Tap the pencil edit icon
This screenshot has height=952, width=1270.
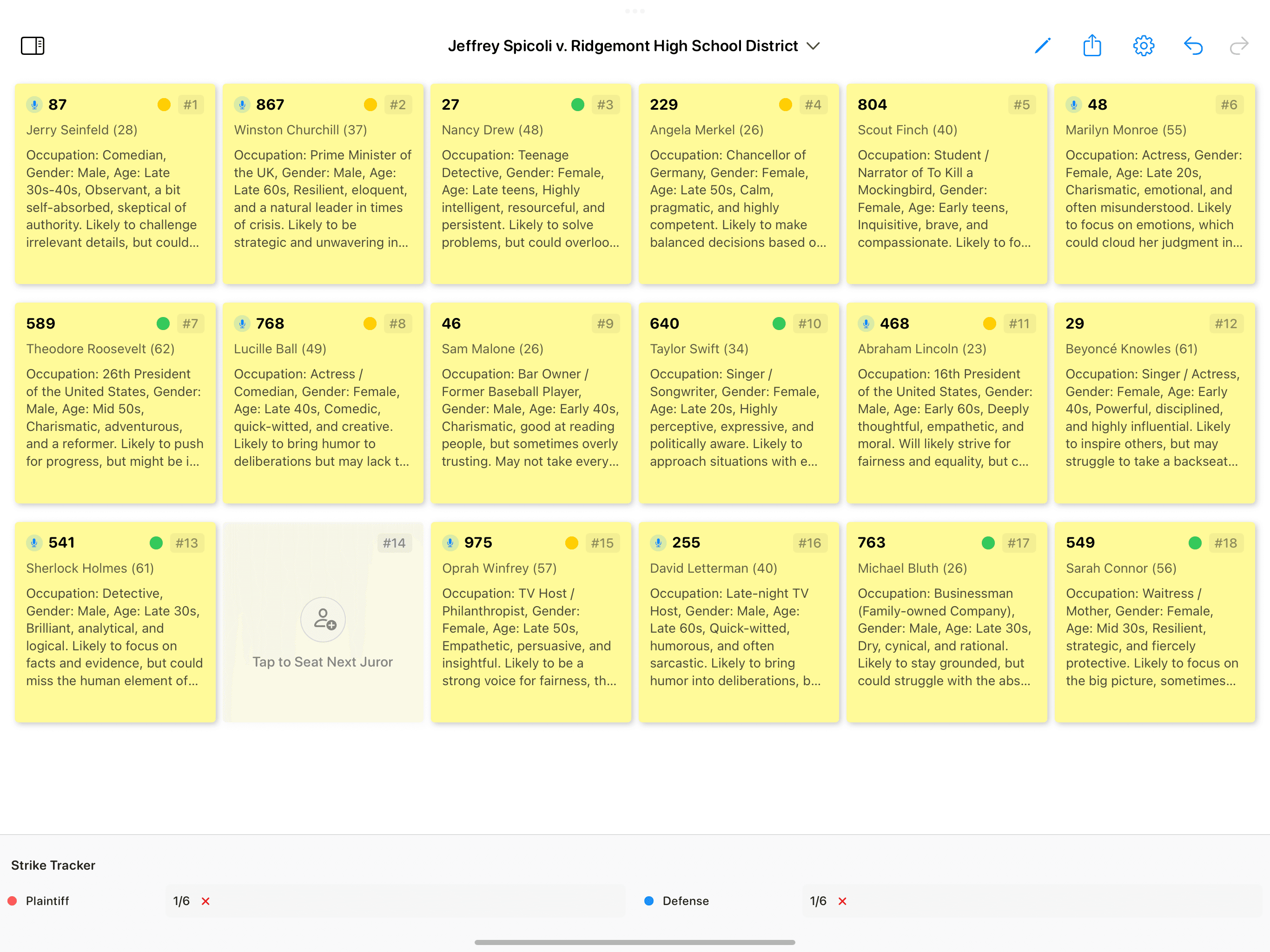(1042, 46)
